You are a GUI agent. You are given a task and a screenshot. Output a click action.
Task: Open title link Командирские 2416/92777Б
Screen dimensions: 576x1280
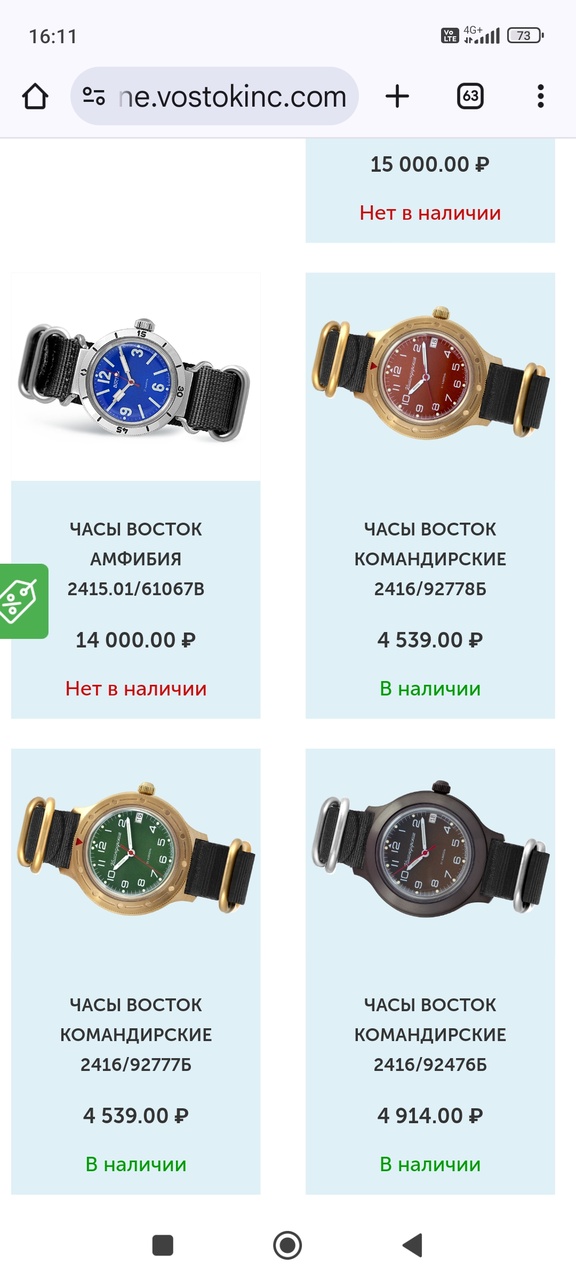pyautogui.click(x=136, y=1035)
